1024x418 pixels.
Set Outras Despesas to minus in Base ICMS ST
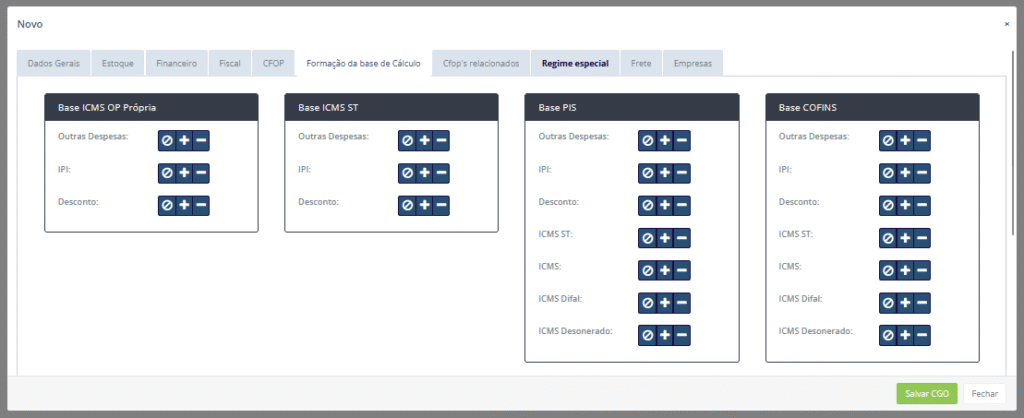pyautogui.click(x=441, y=141)
